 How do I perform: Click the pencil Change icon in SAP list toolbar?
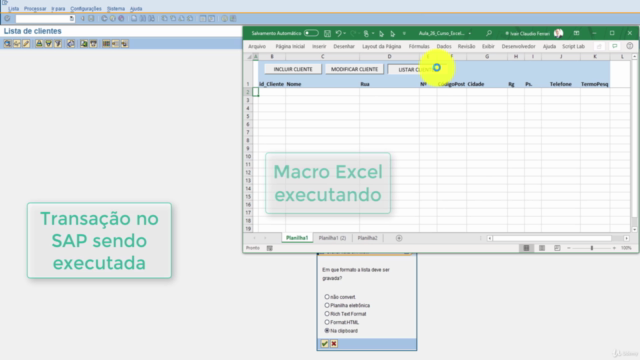click(x=27, y=43)
